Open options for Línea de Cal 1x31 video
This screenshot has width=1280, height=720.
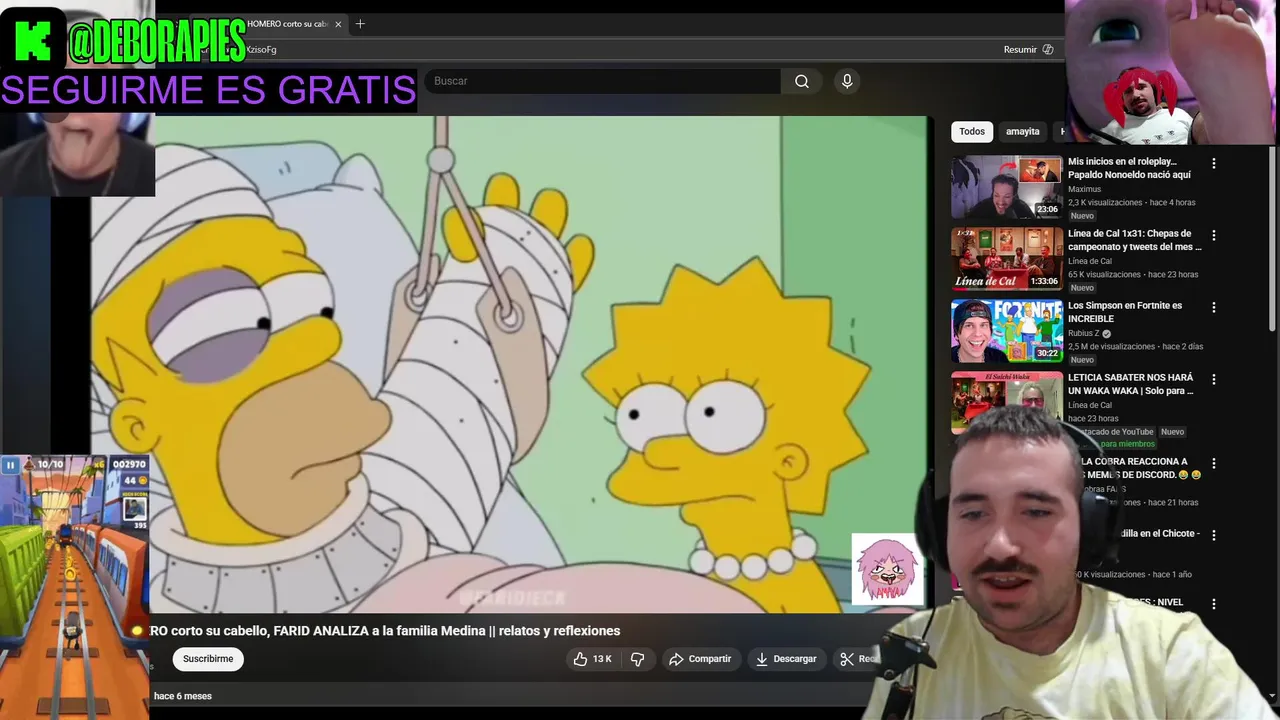[x=1214, y=235]
